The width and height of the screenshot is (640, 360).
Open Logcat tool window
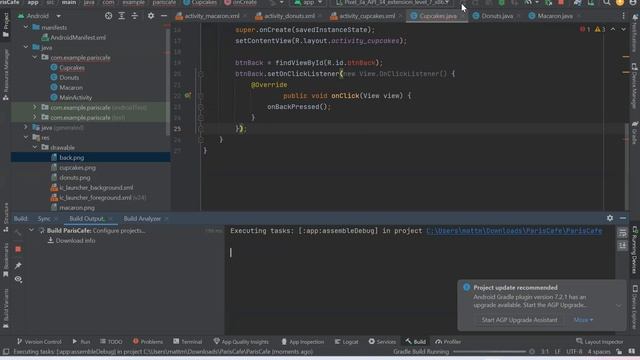[x=346, y=342]
